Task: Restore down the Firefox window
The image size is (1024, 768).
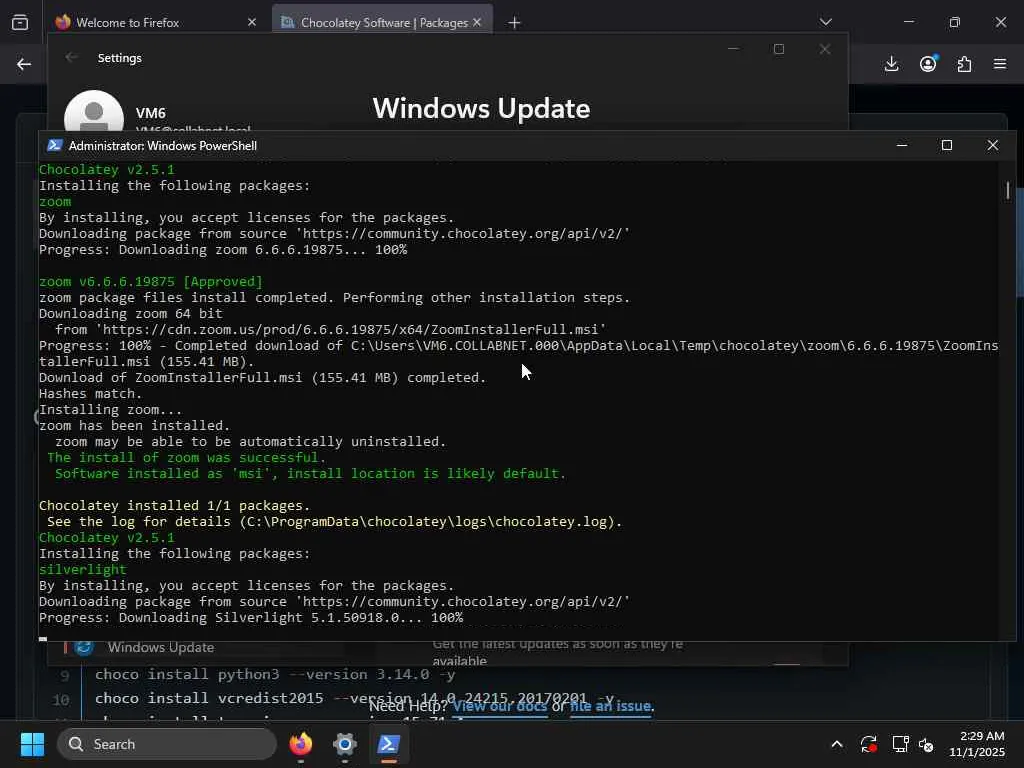Action: 955,22
